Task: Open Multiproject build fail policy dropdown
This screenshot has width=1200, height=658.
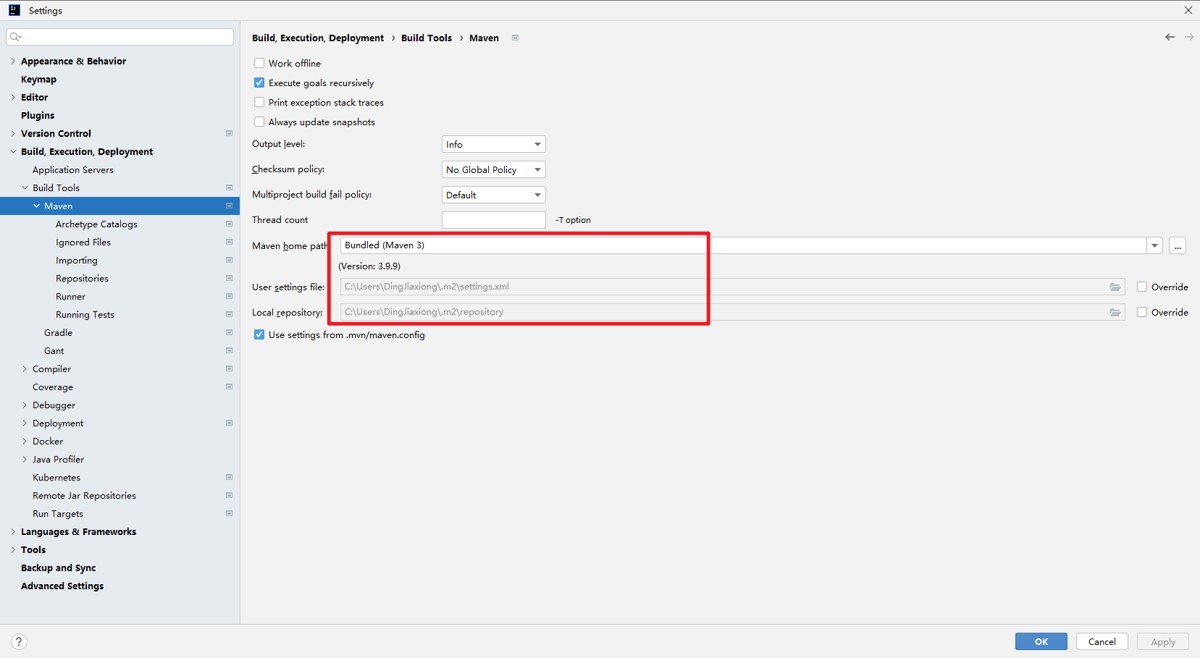Action: tap(493, 195)
